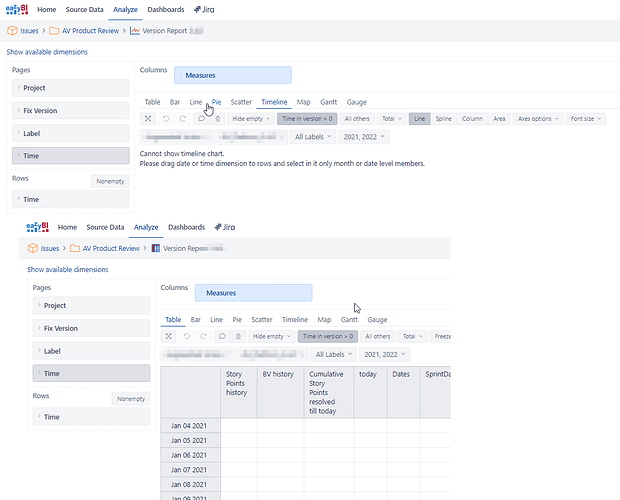This screenshot has width=620, height=500.
Task: Click the redo icon in the top toolbar
Action: click(x=183, y=119)
